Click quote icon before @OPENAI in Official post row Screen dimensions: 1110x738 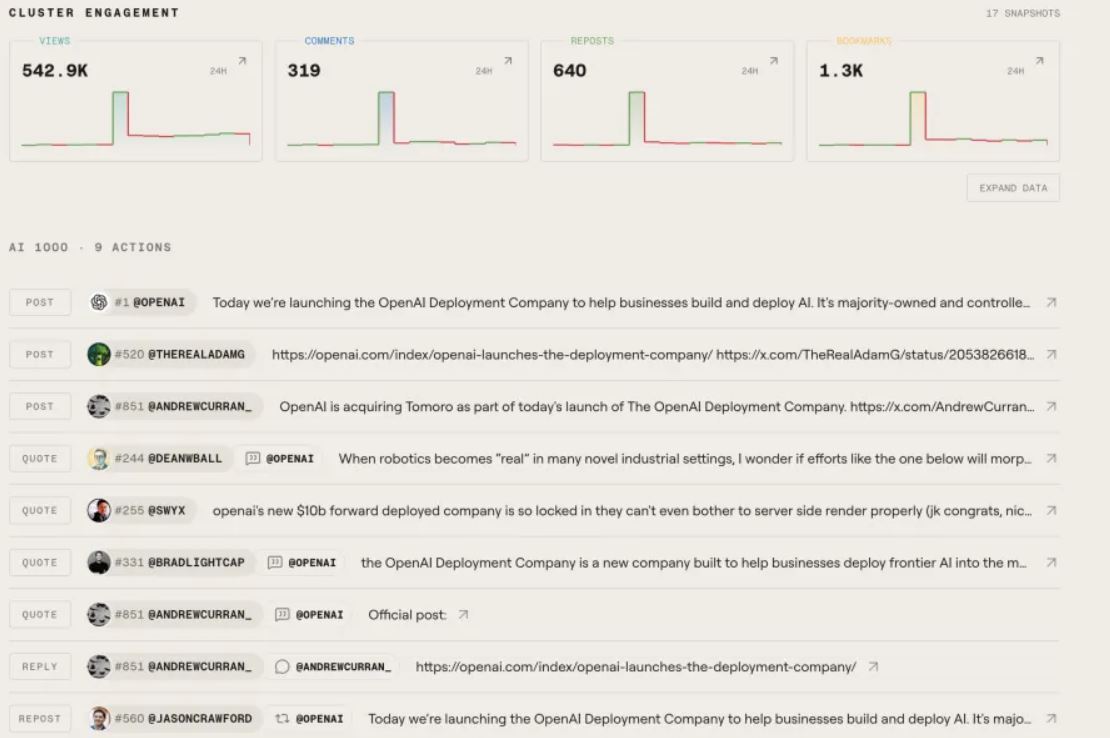coord(282,614)
